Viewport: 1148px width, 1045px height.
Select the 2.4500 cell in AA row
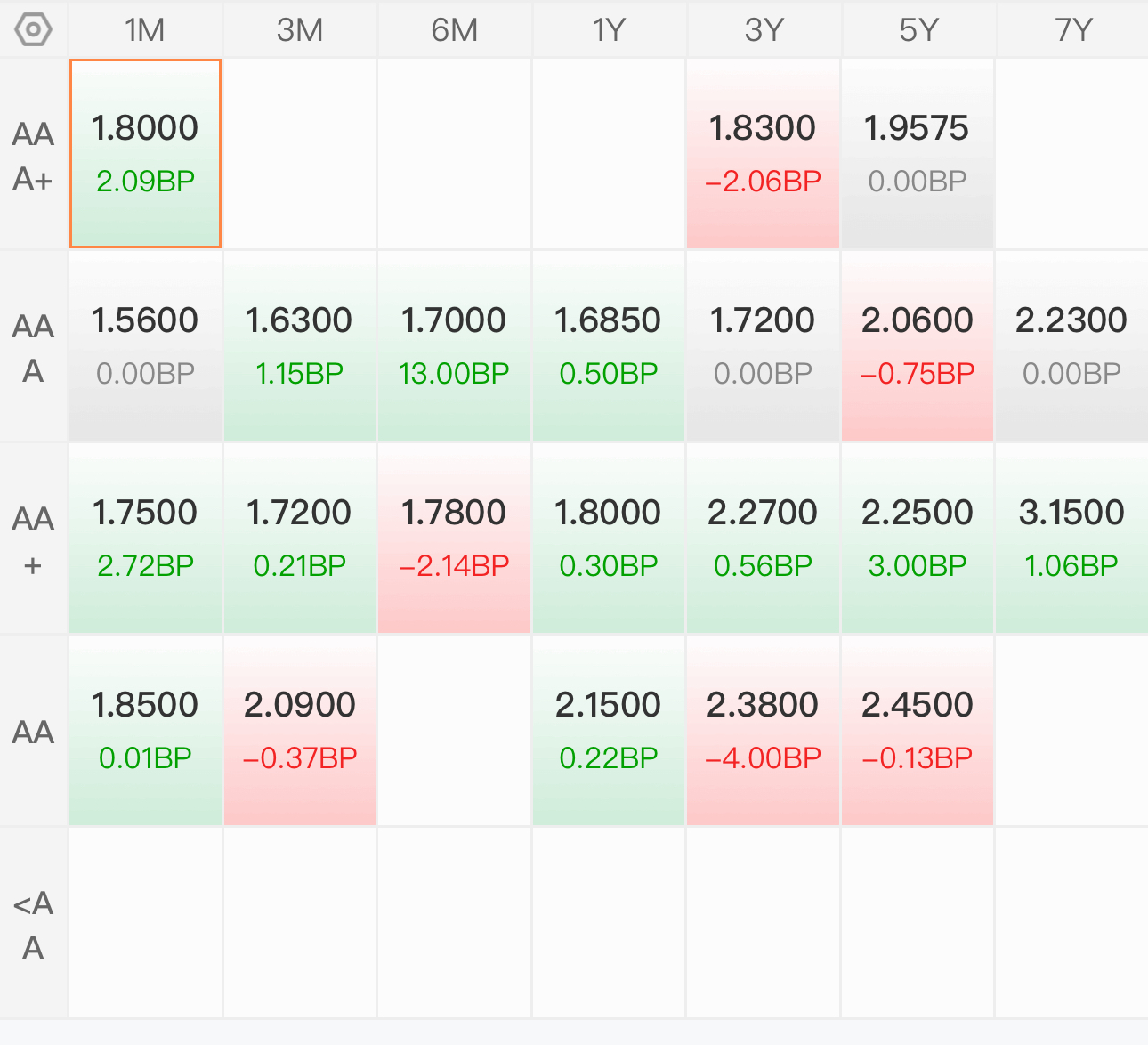click(x=917, y=730)
